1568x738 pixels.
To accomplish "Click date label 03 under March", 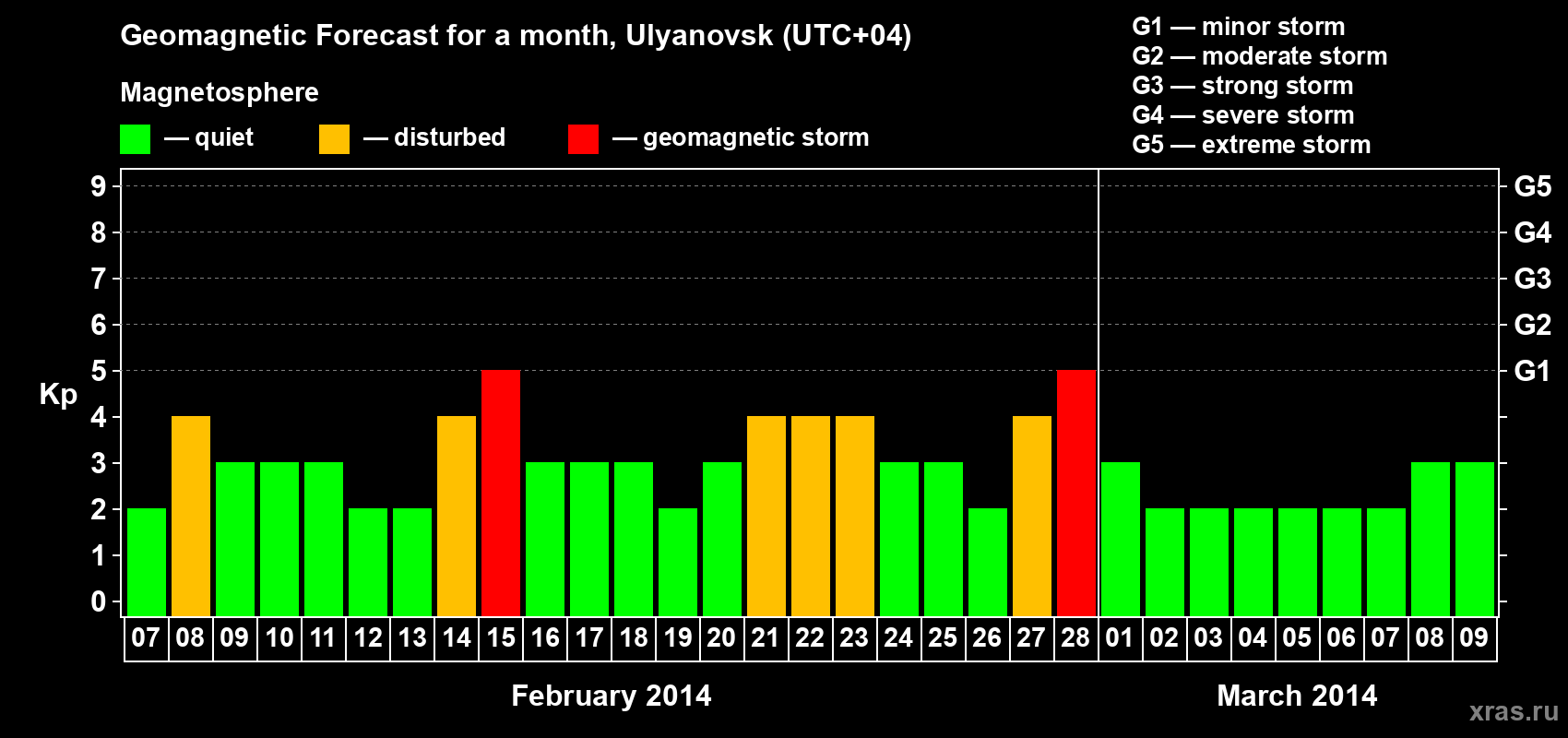I will pyautogui.click(x=1208, y=638).
